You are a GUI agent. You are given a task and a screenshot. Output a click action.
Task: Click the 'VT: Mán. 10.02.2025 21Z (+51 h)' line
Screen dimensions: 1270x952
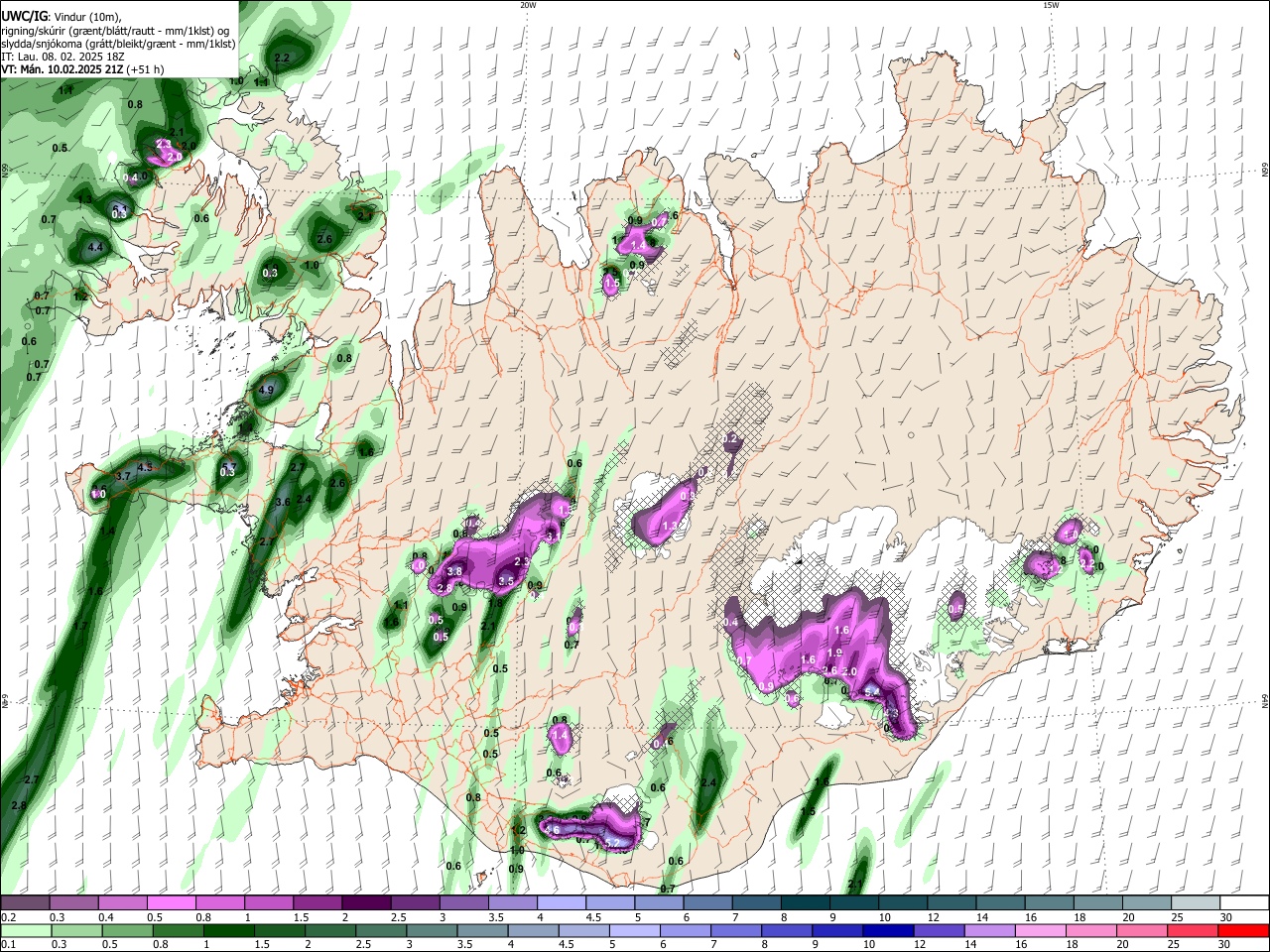(x=82, y=69)
